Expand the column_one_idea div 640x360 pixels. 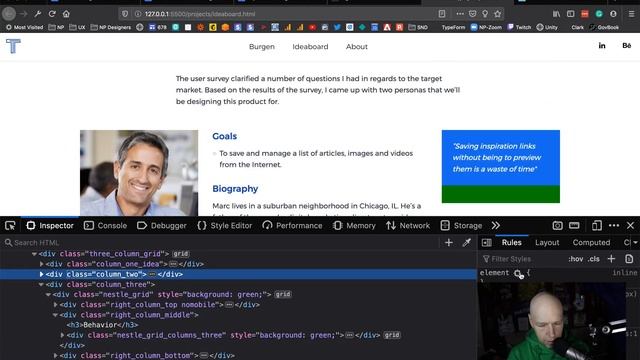click(x=41, y=264)
